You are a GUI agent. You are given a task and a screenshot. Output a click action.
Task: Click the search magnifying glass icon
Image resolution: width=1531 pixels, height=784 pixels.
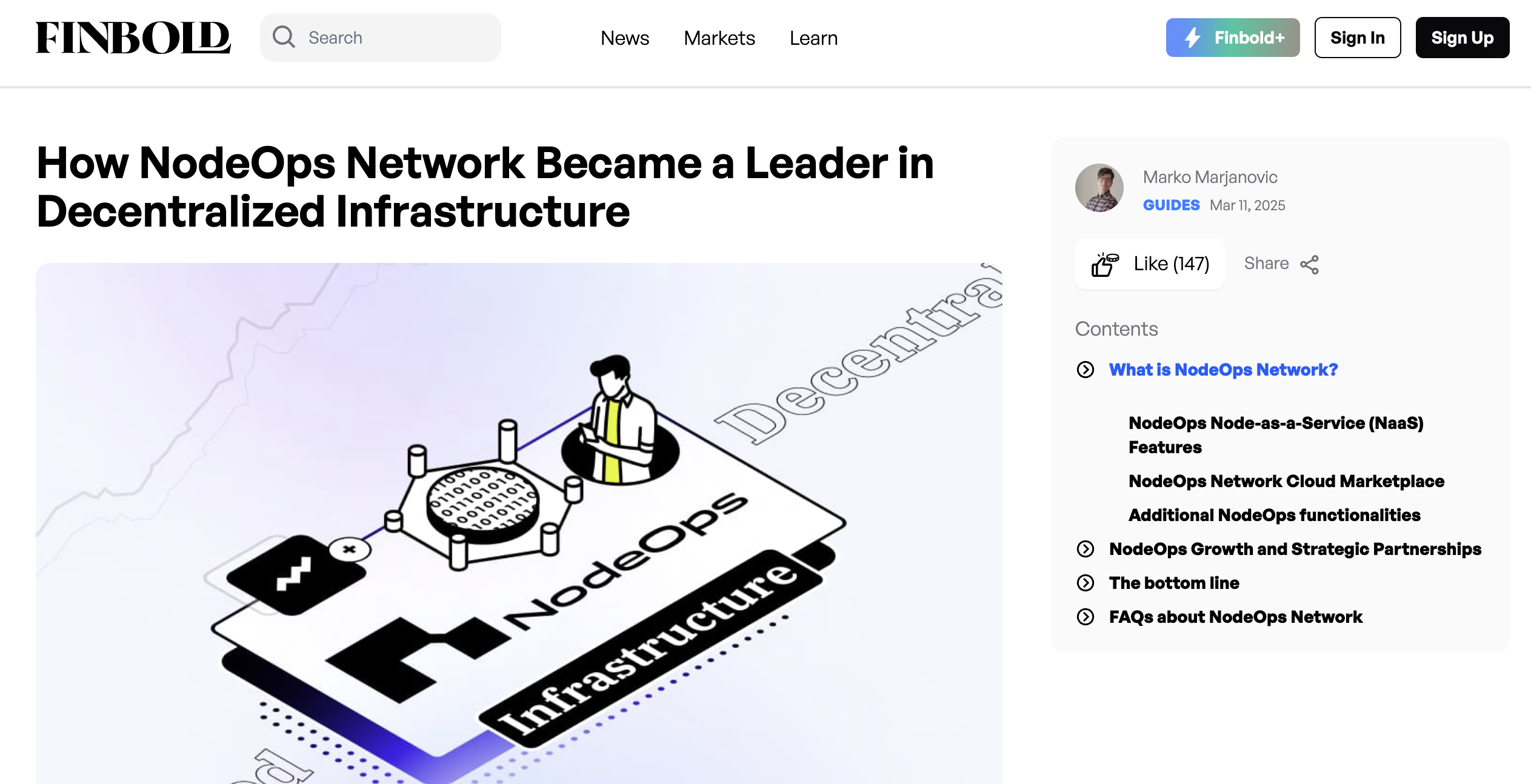pos(284,37)
